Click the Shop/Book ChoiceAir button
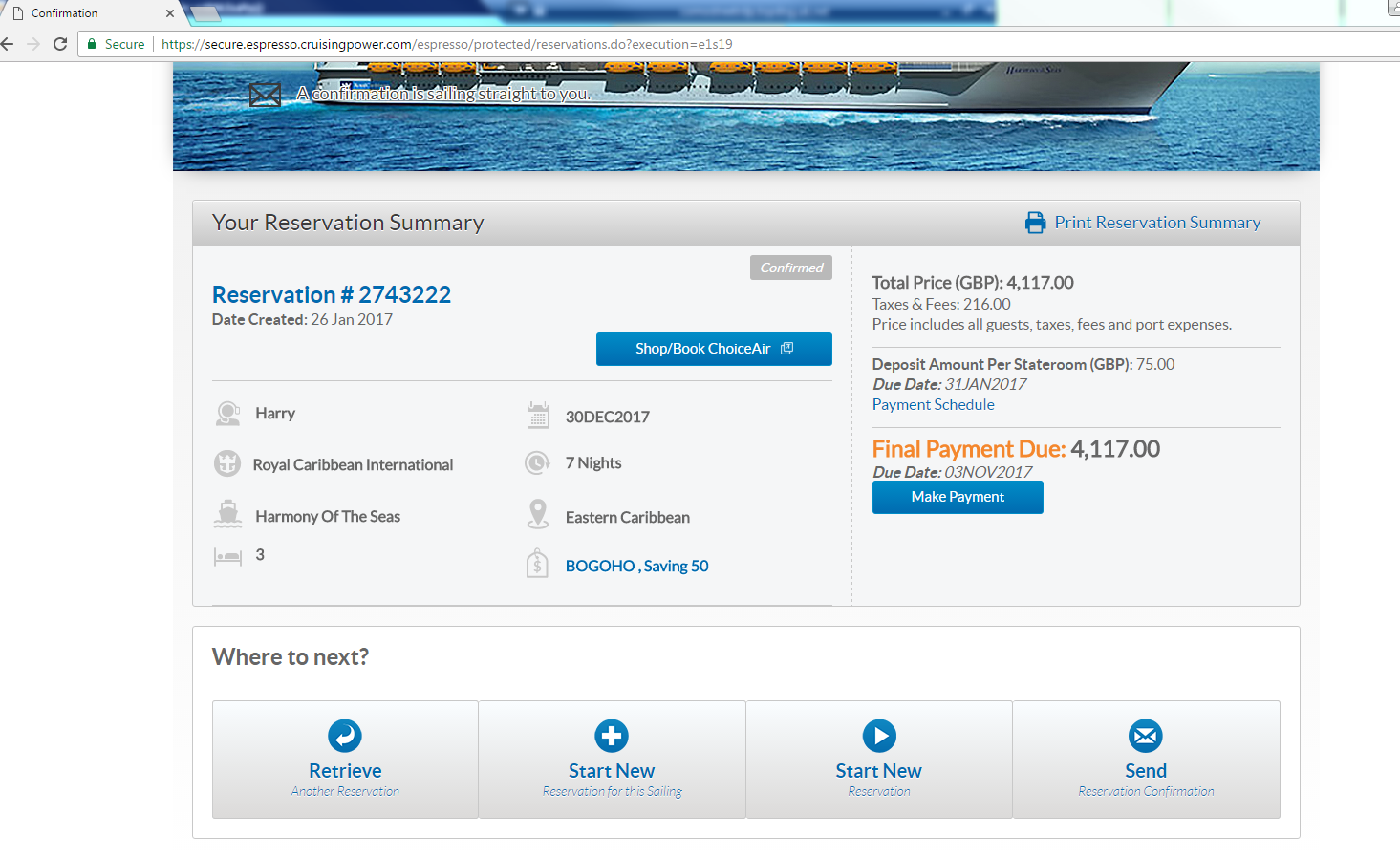The image size is (1400, 858). click(714, 349)
